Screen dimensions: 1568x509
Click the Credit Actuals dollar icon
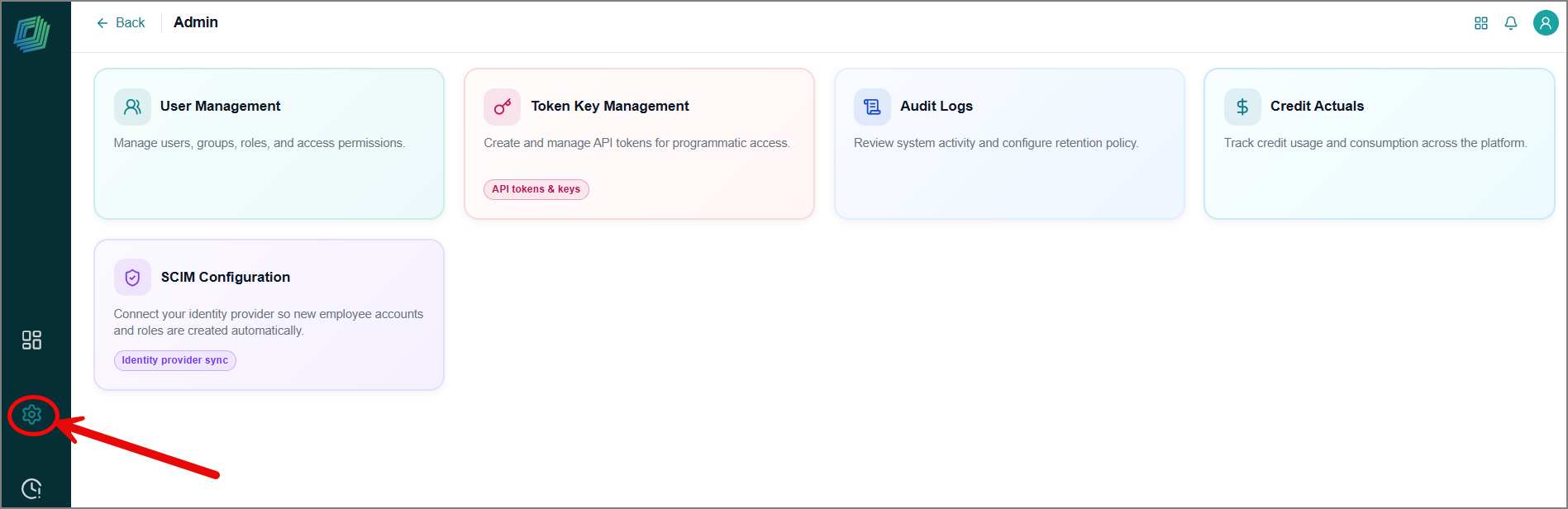1242,107
